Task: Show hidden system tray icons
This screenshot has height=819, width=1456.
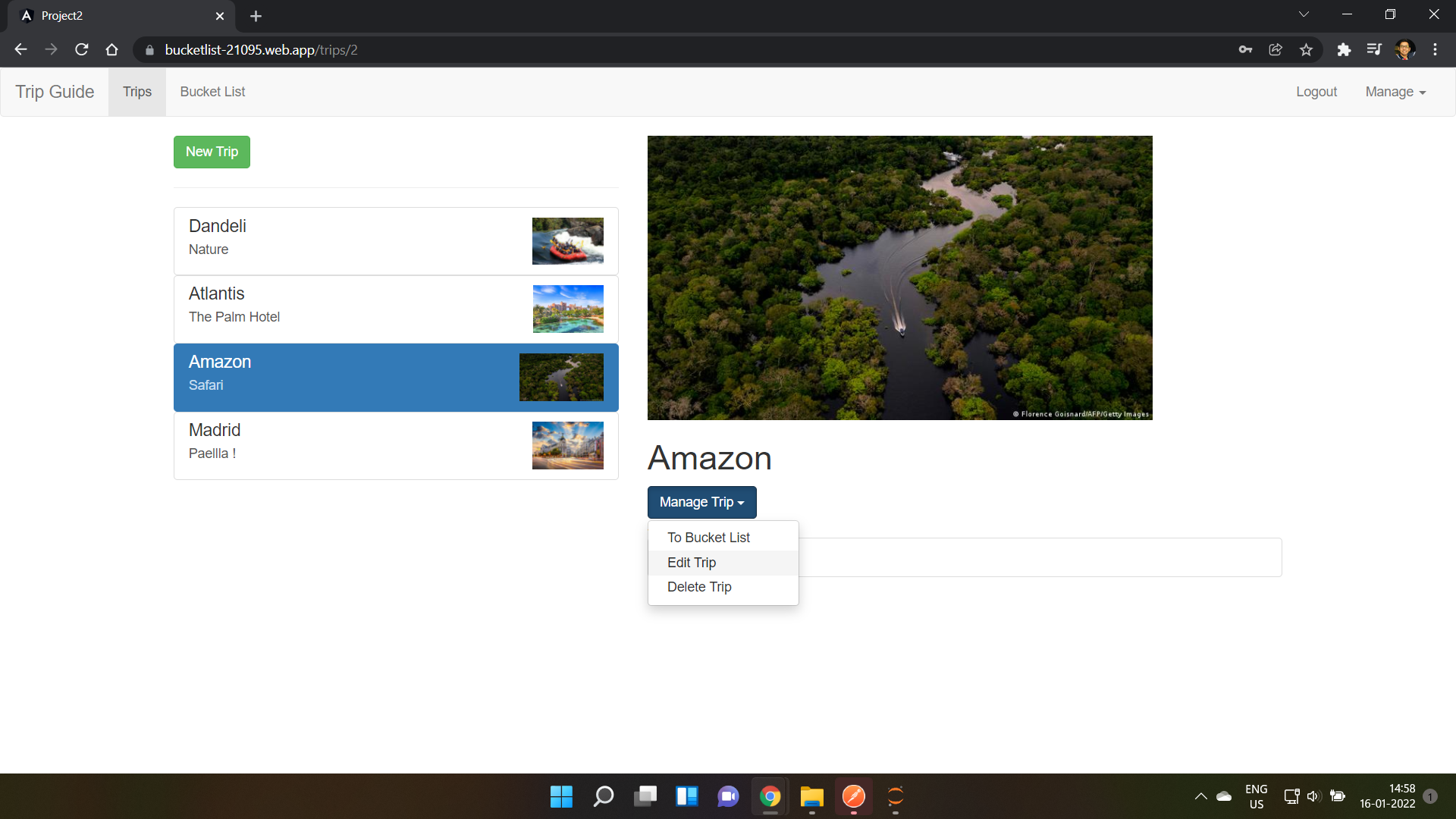Action: pyautogui.click(x=1200, y=796)
